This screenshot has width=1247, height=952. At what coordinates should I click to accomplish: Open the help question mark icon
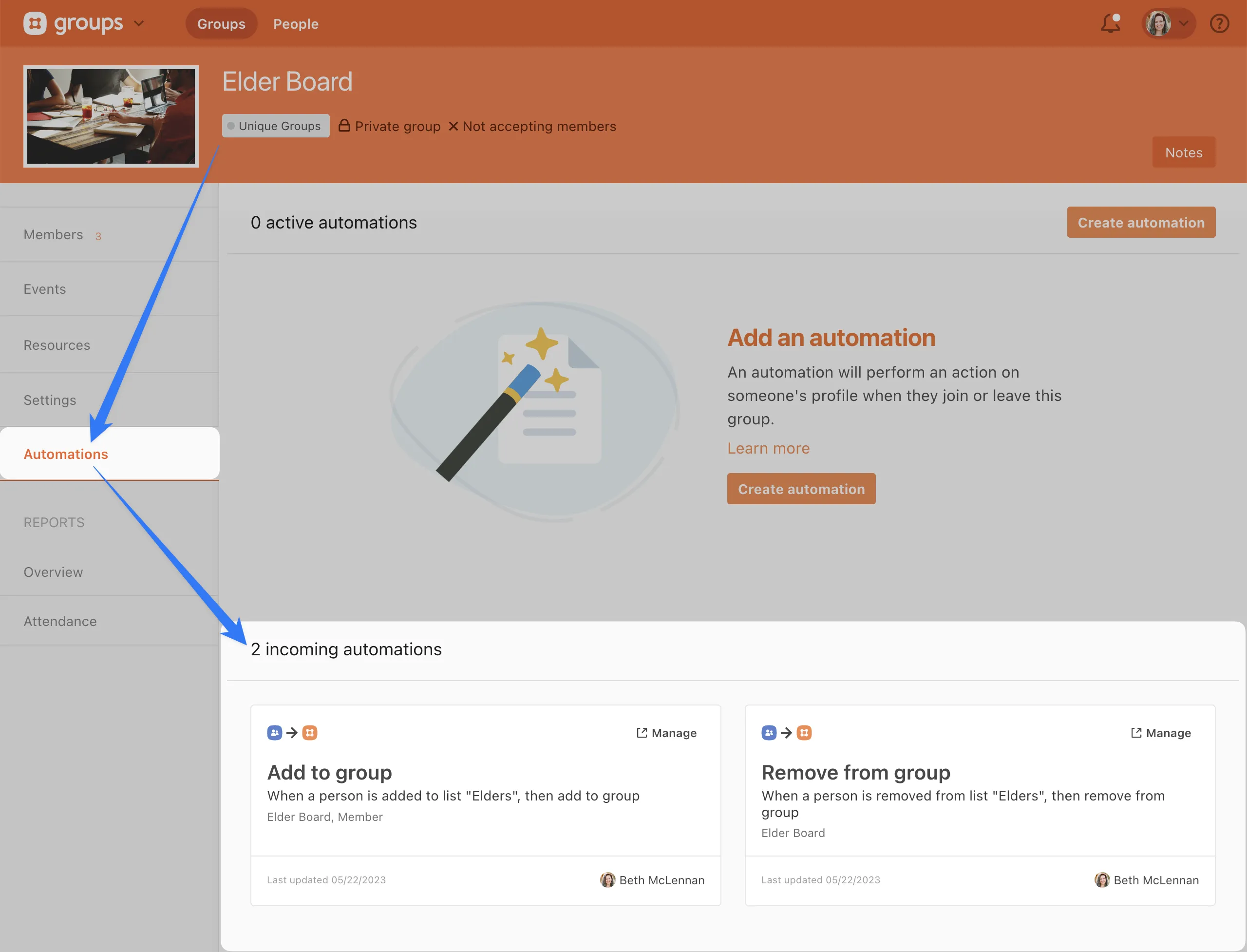[1219, 24]
